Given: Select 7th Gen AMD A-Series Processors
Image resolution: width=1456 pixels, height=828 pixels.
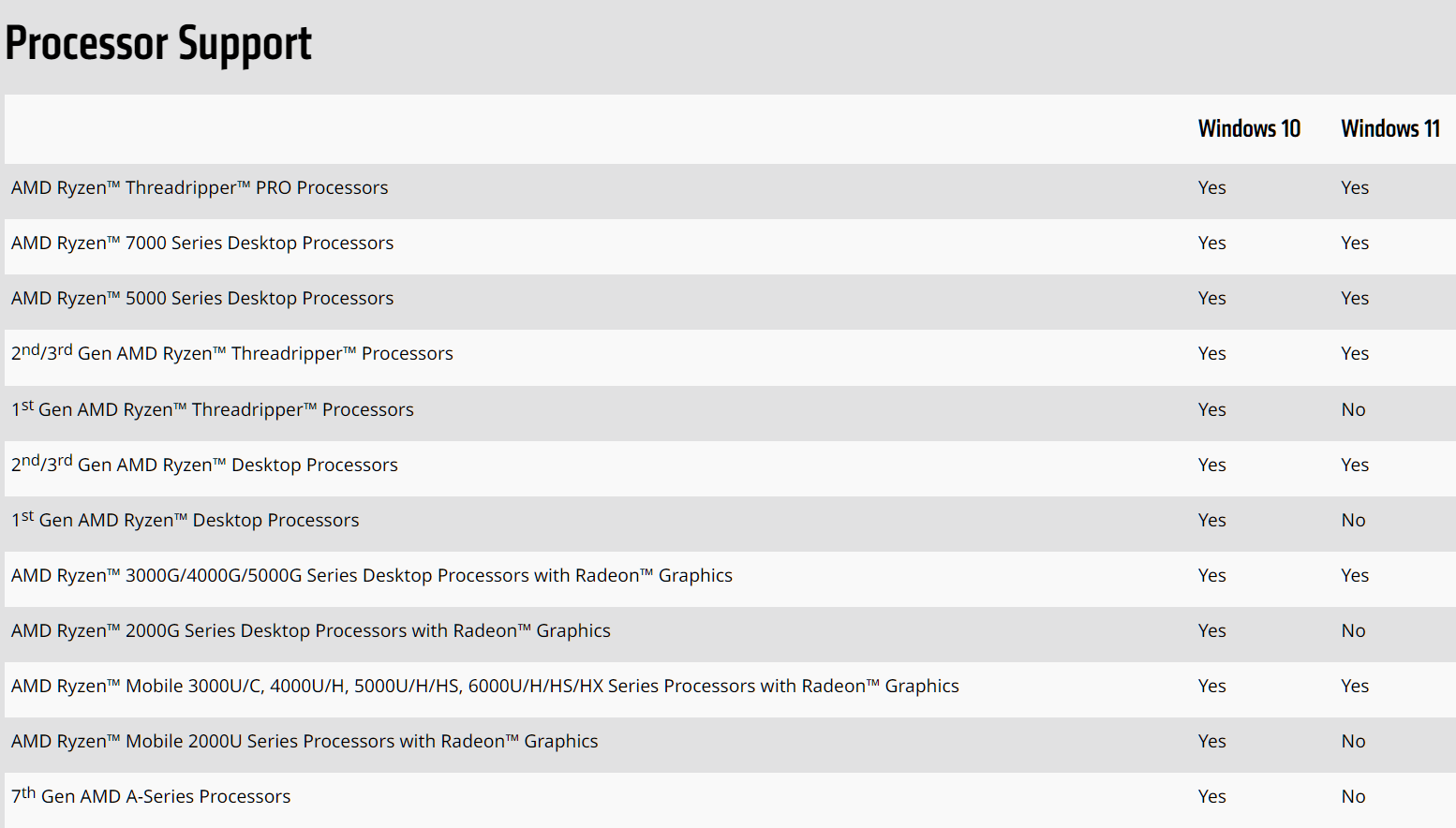Looking at the screenshot, I should (x=151, y=795).
